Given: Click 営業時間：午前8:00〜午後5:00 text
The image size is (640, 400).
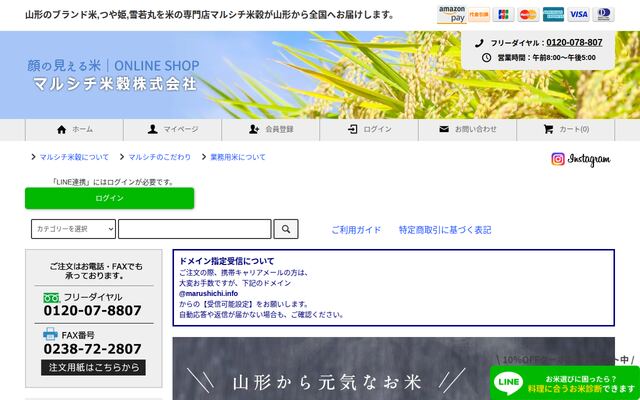Looking at the screenshot, I should [546, 58].
